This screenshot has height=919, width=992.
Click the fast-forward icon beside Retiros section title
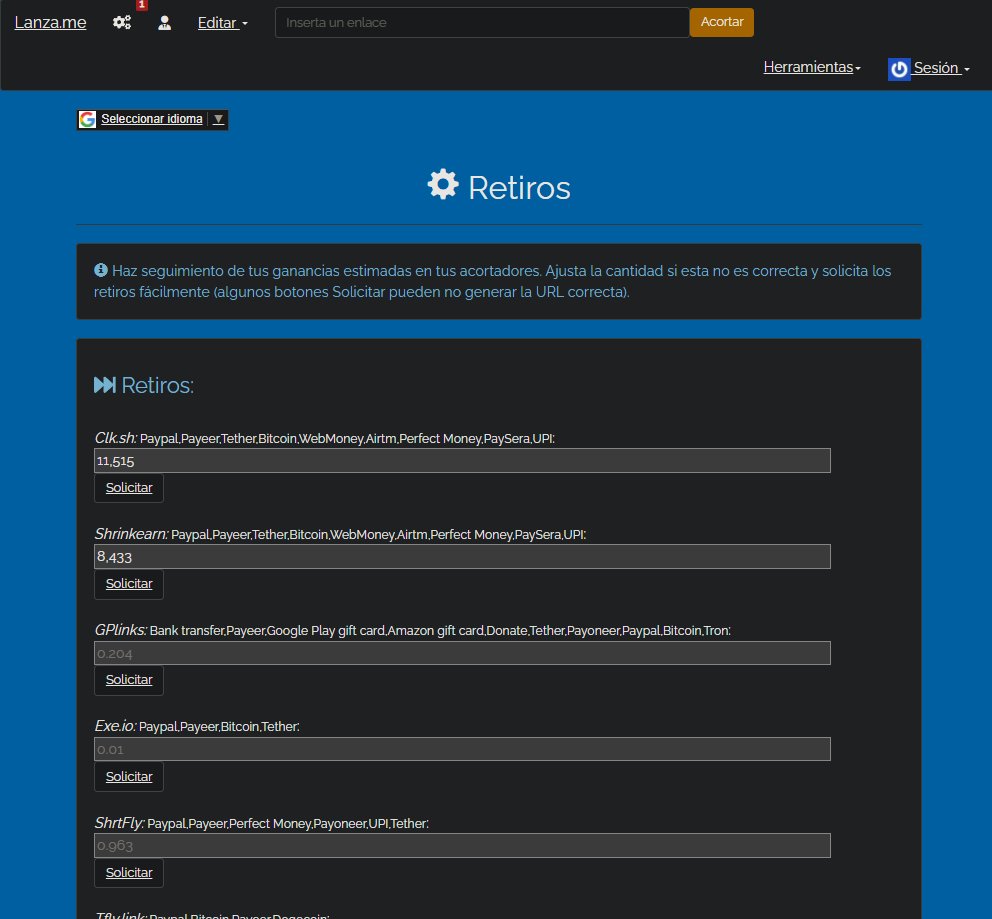(x=104, y=385)
